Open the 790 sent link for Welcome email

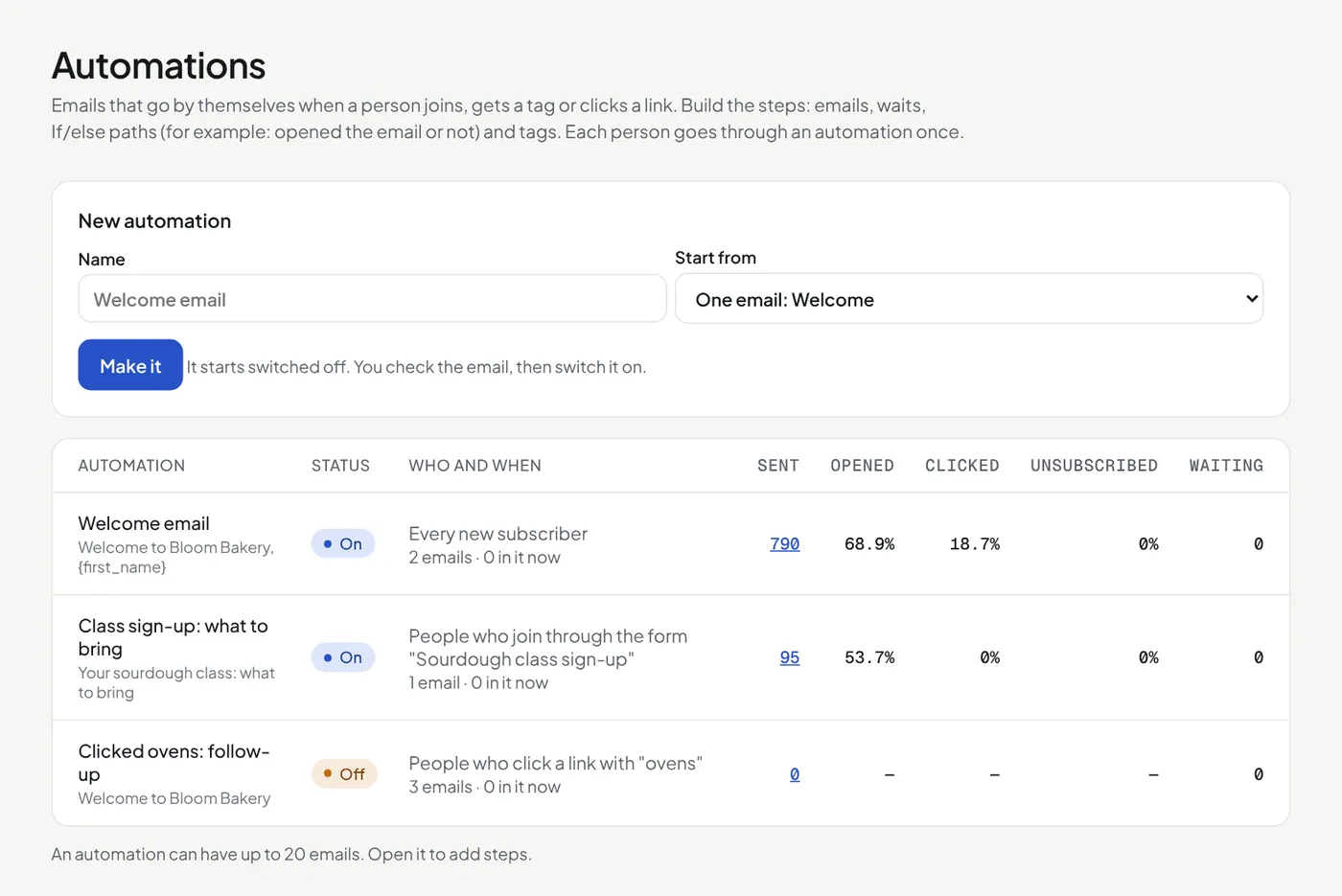coord(784,543)
